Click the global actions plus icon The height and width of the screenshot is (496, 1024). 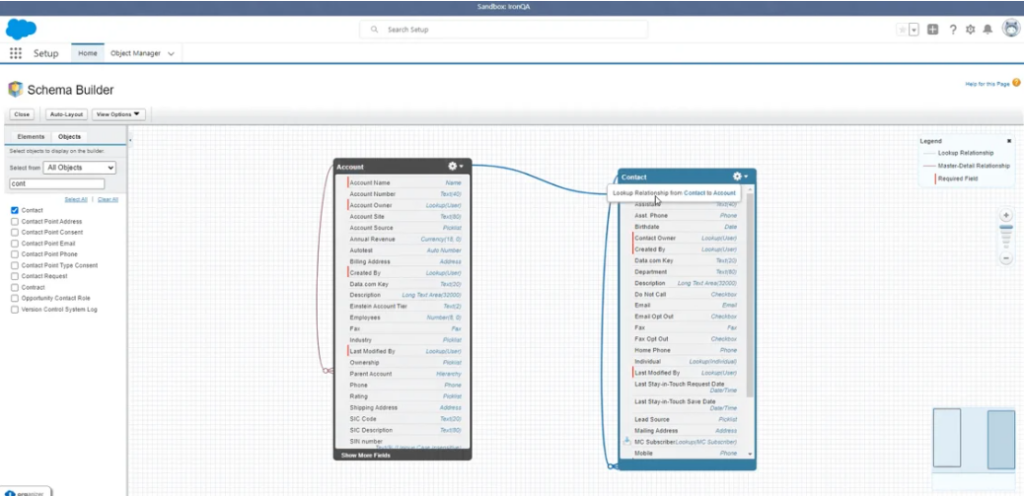click(x=933, y=29)
